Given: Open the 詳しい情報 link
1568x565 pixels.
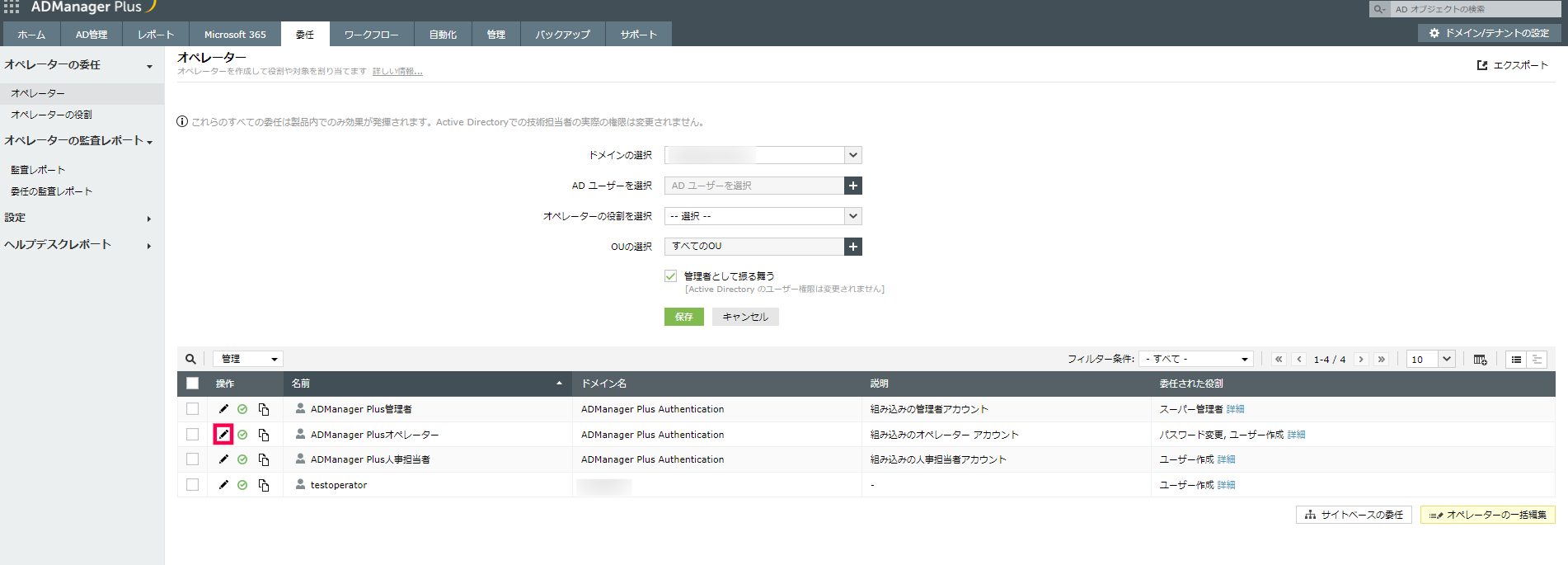Looking at the screenshot, I should (x=397, y=72).
